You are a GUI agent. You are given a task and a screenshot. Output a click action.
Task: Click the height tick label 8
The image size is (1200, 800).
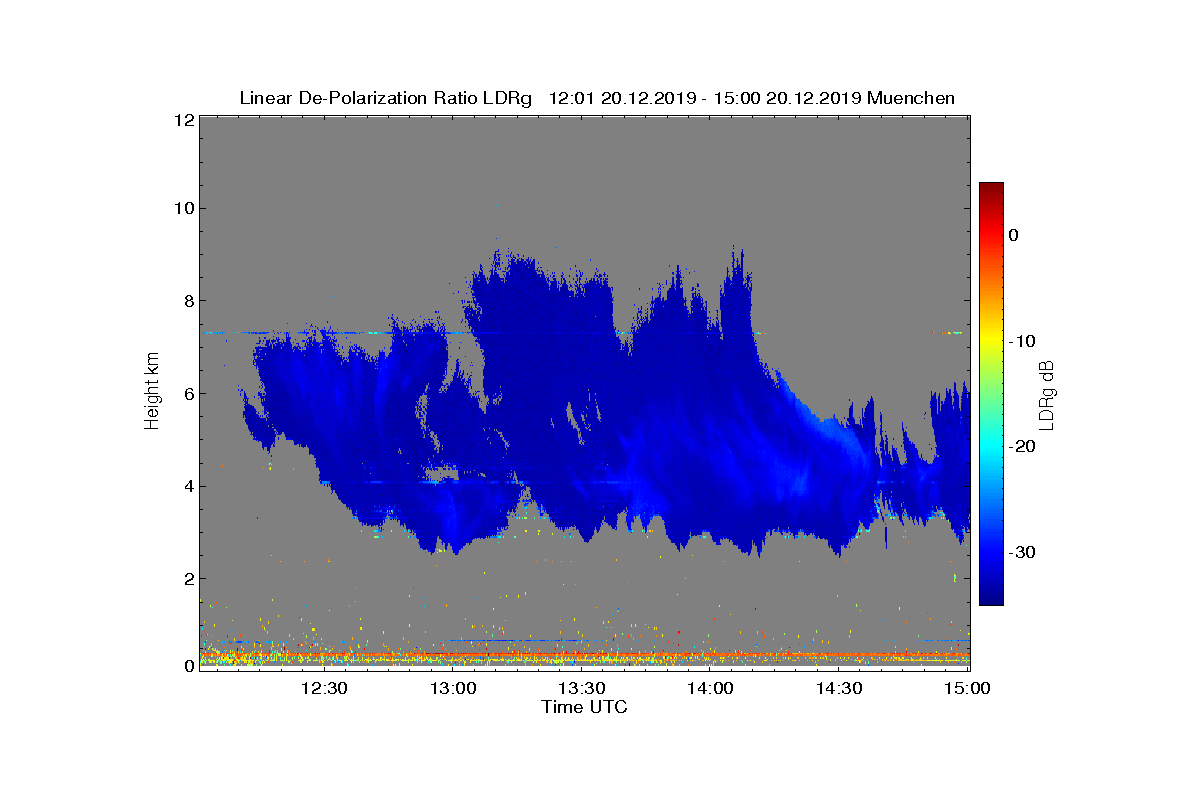pyautogui.click(x=188, y=301)
